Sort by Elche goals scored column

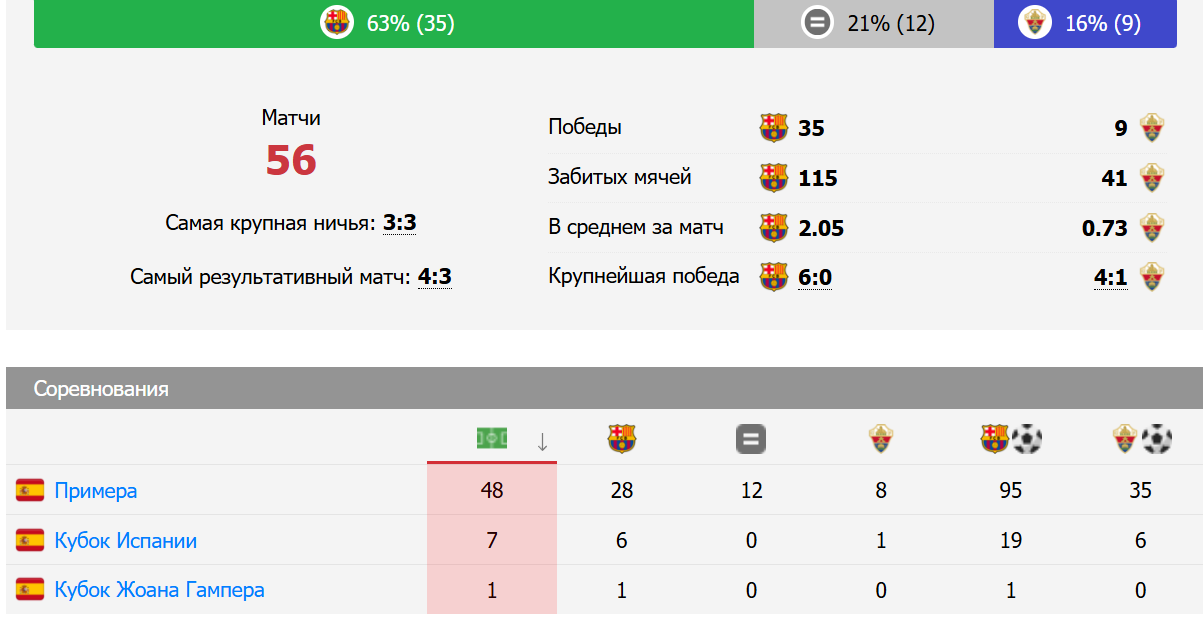(1141, 439)
